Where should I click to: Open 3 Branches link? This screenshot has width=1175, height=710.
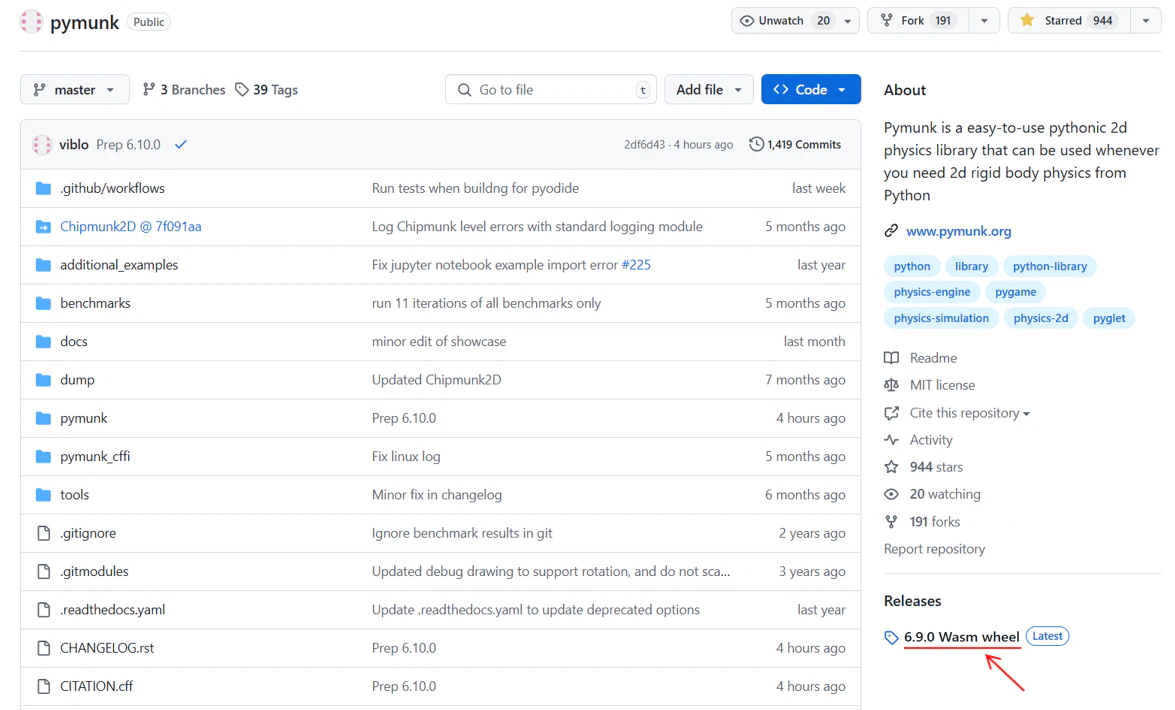184,89
